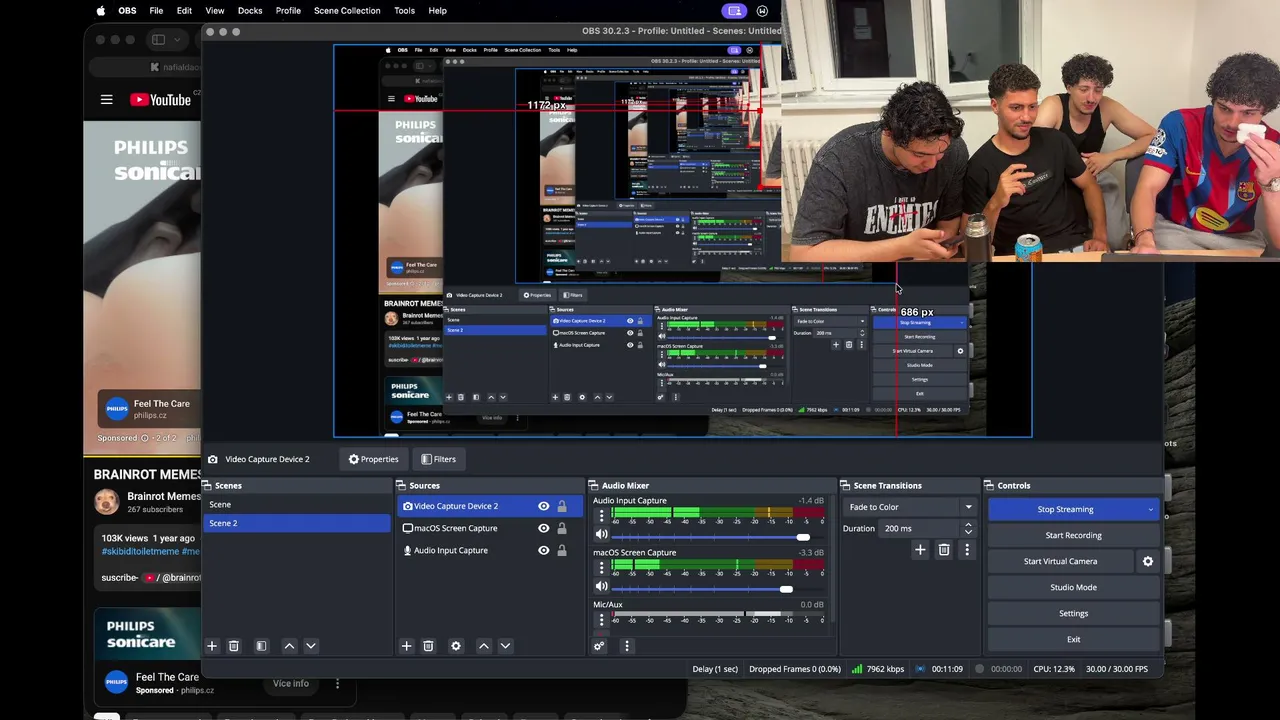
Task: Open the File menu
Action: pyautogui.click(x=156, y=11)
